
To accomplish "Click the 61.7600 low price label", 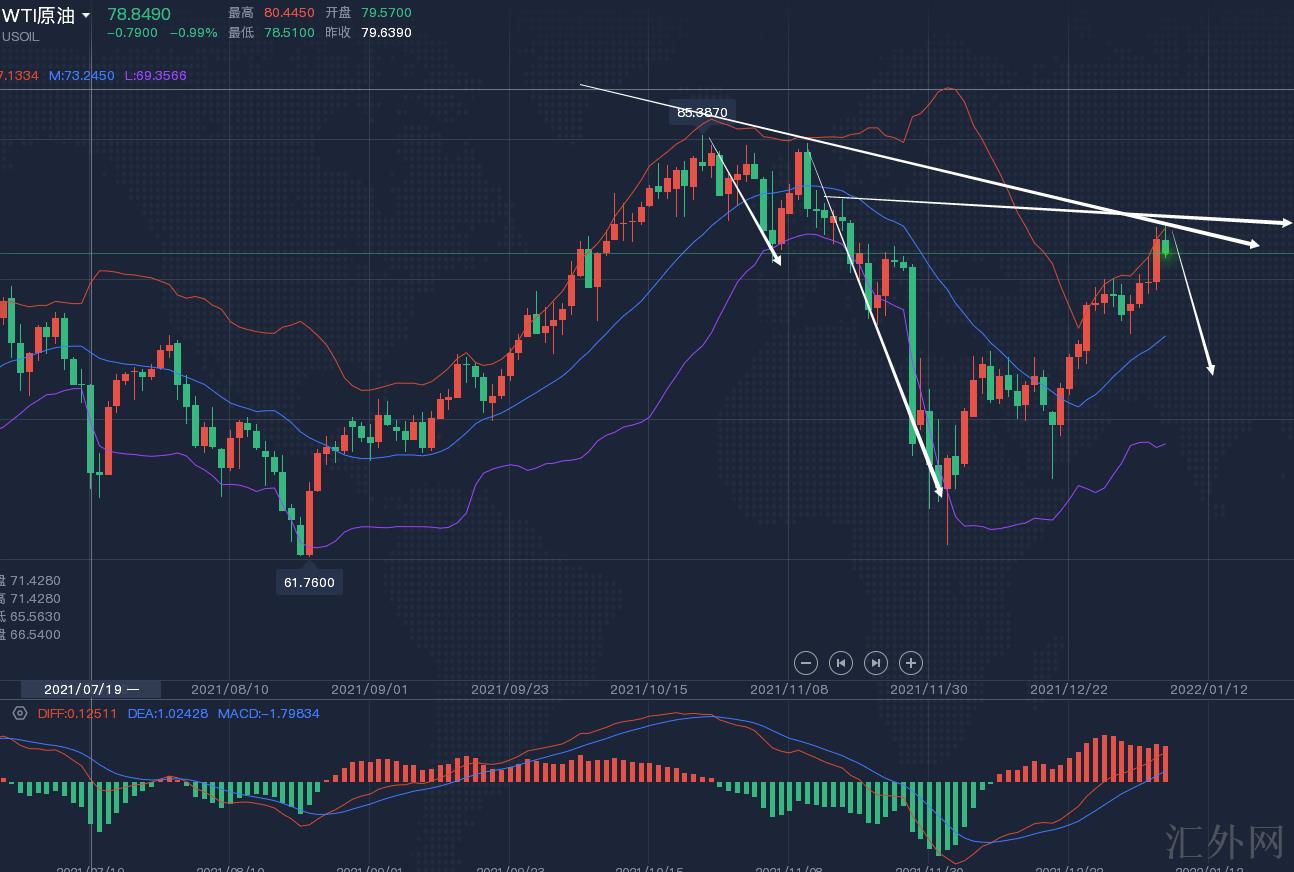I will click(309, 582).
